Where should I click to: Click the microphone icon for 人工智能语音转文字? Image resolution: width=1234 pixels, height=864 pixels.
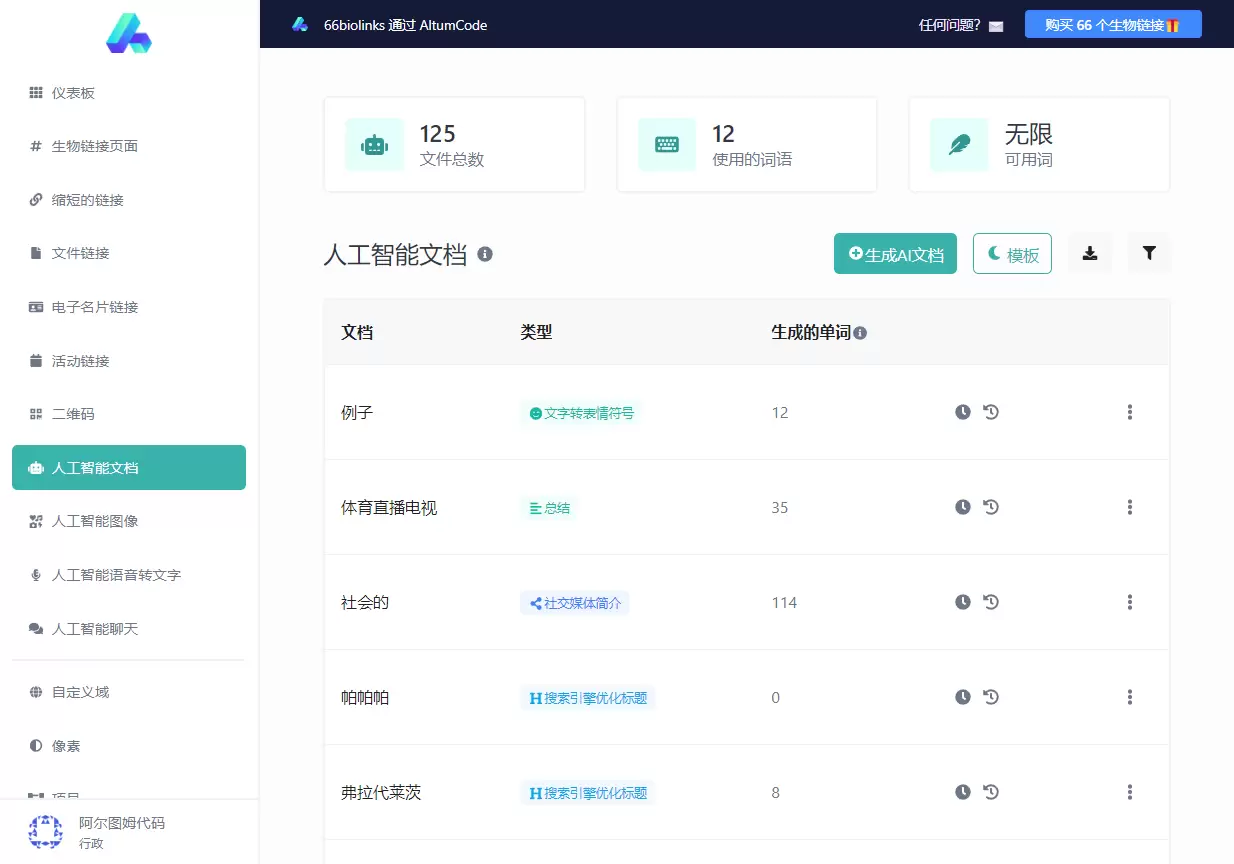[36, 575]
